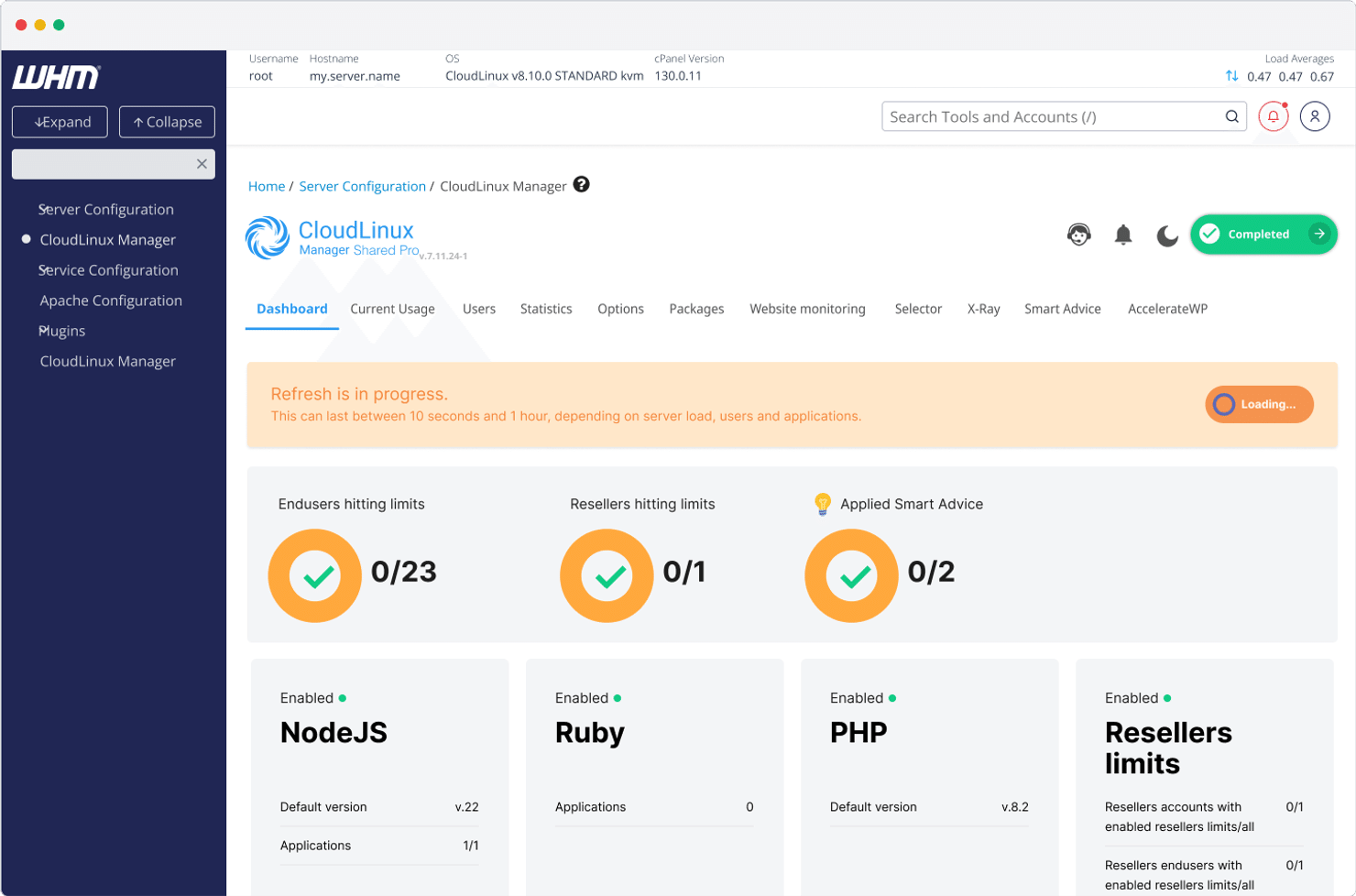Open the user profile icon top right
The image size is (1356, 896).
click(x=1316, y=116)
